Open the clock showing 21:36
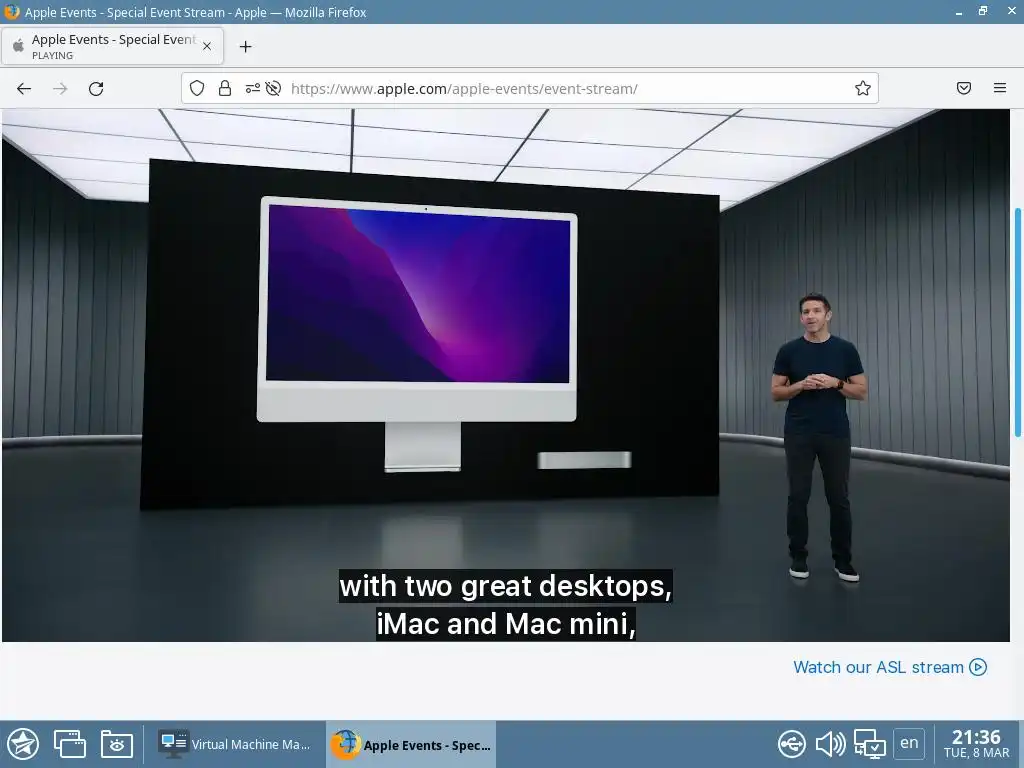The width and height of the screenshot is (1024, 768). pyautogui.click(x=976, y=744)
